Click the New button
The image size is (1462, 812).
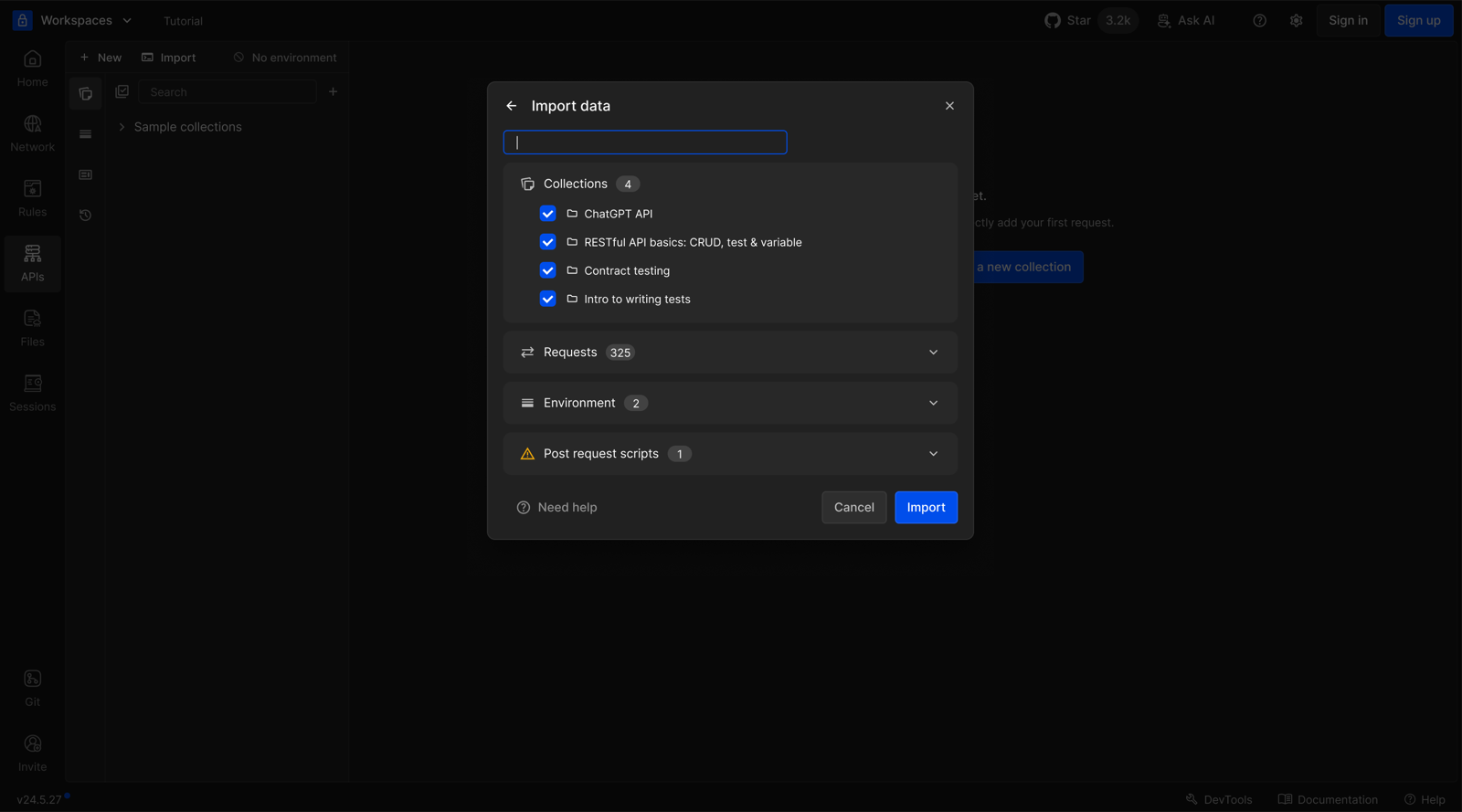tap(101, 58)
